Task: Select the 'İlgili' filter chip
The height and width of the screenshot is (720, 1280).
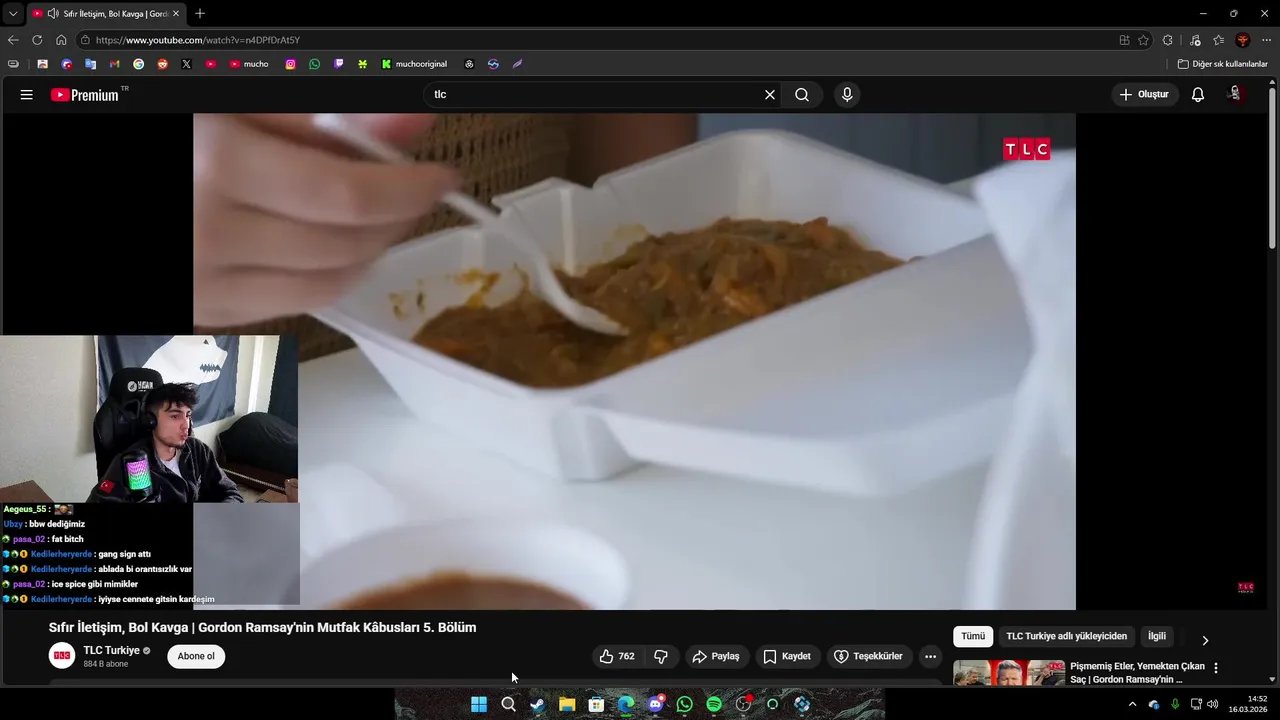Action: [x=1156, y=636]
